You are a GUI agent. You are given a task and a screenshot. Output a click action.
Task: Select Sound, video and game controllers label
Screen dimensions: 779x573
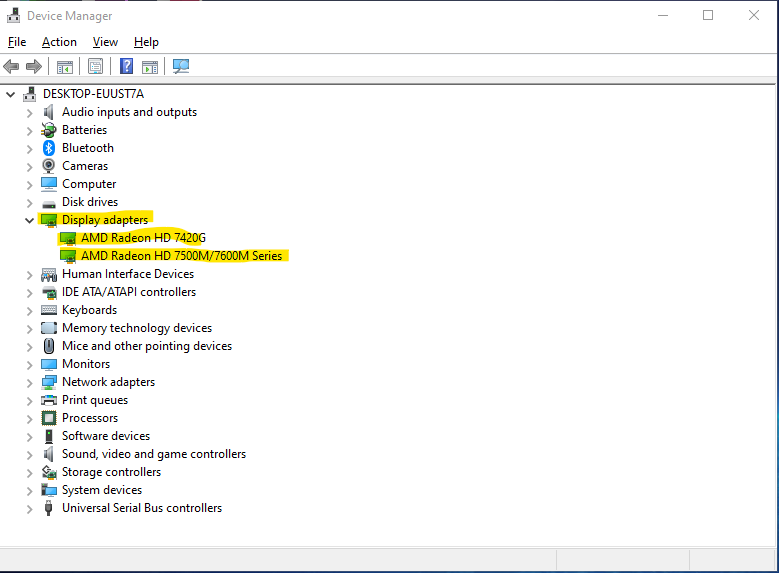154,454
